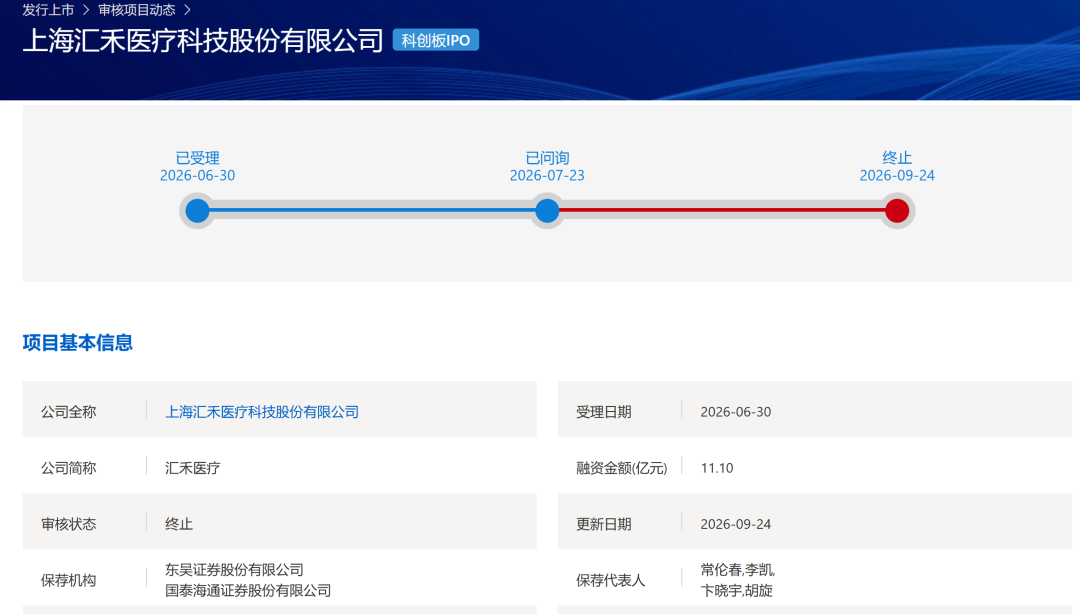Click the page title 上海汇禾医疗科技股份有限公司
Screen dimensions: 1080x614
pos(203,41)
